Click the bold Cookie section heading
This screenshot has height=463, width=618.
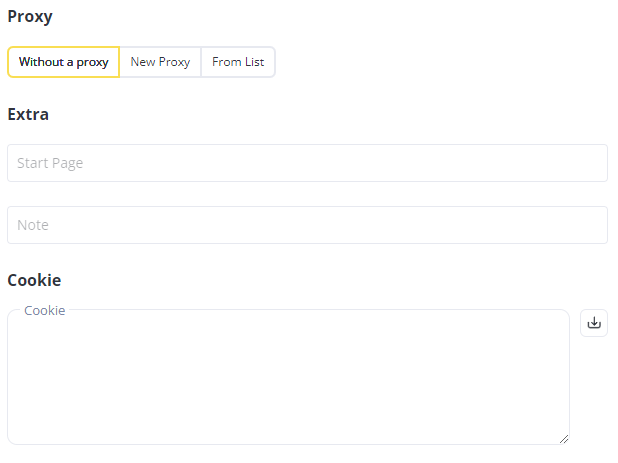point(34,280)
